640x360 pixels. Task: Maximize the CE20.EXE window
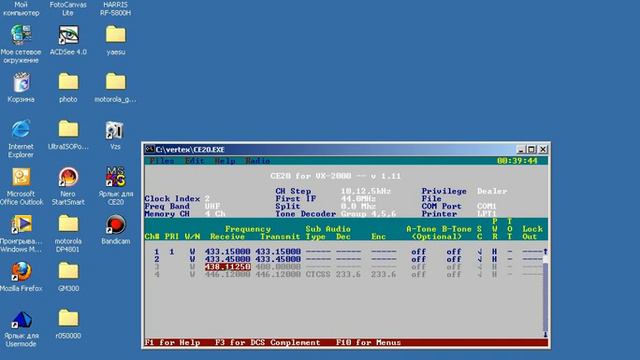(531, 149)
